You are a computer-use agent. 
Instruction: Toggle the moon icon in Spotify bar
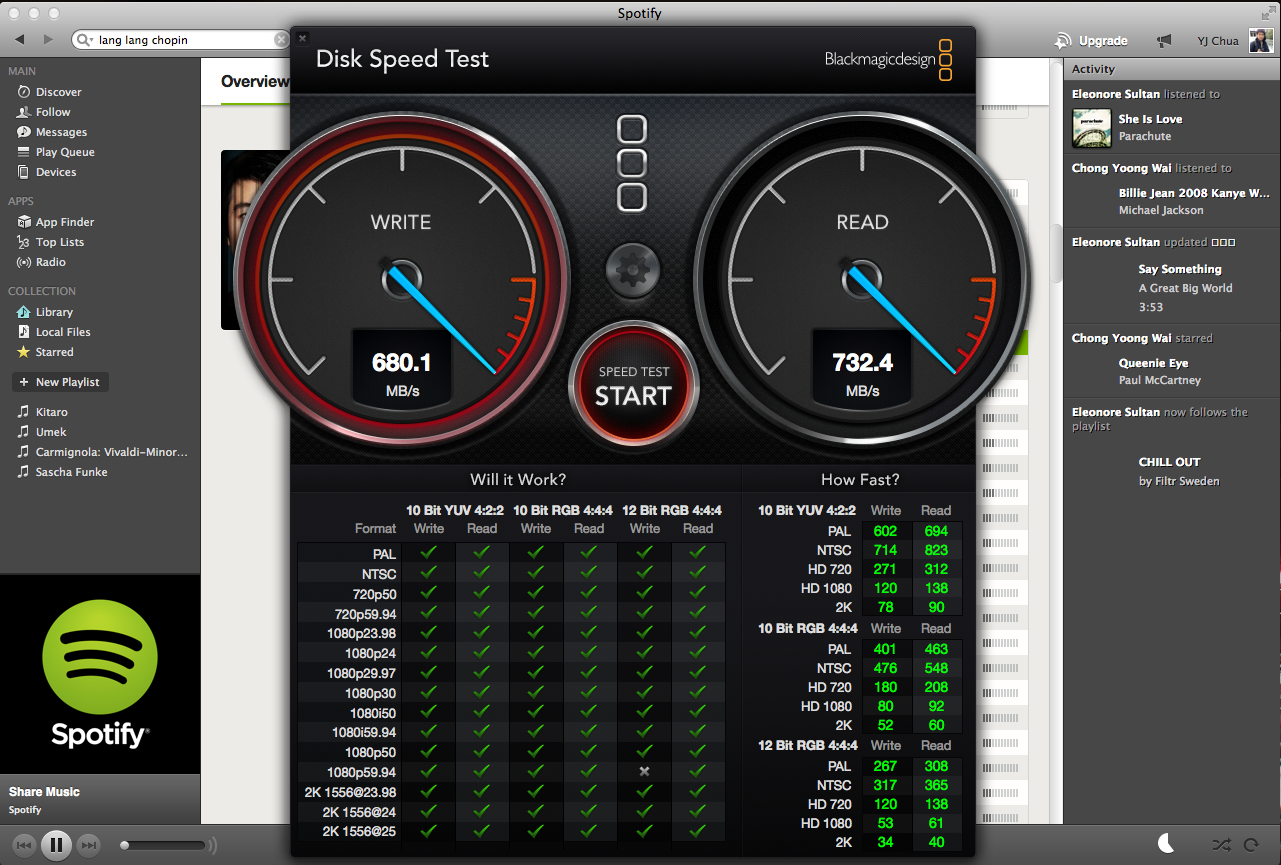click(1166, 844)
